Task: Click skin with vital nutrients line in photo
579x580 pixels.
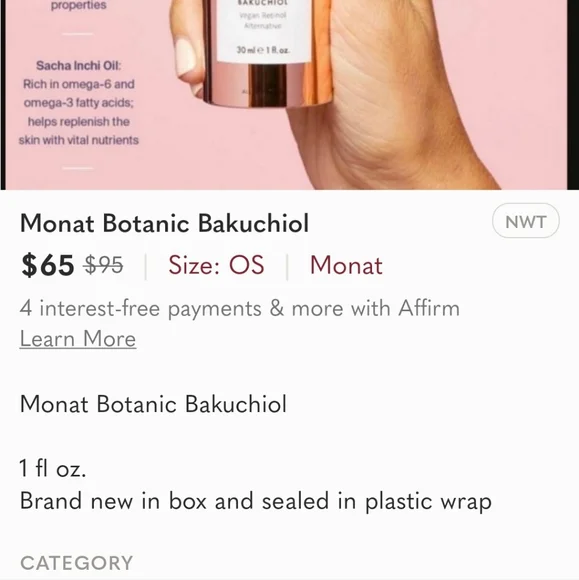Action: [x=78, y=140]
